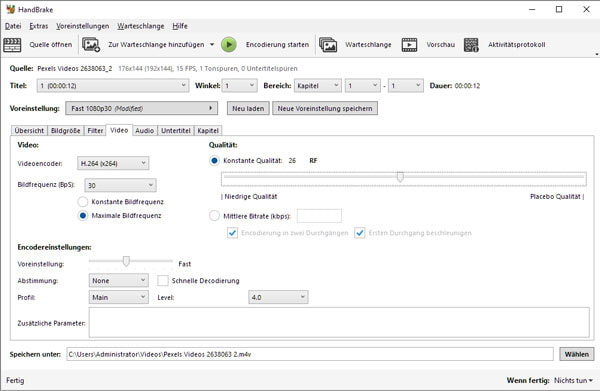
Task: Open the Extras menu
Action: point(39,26)
